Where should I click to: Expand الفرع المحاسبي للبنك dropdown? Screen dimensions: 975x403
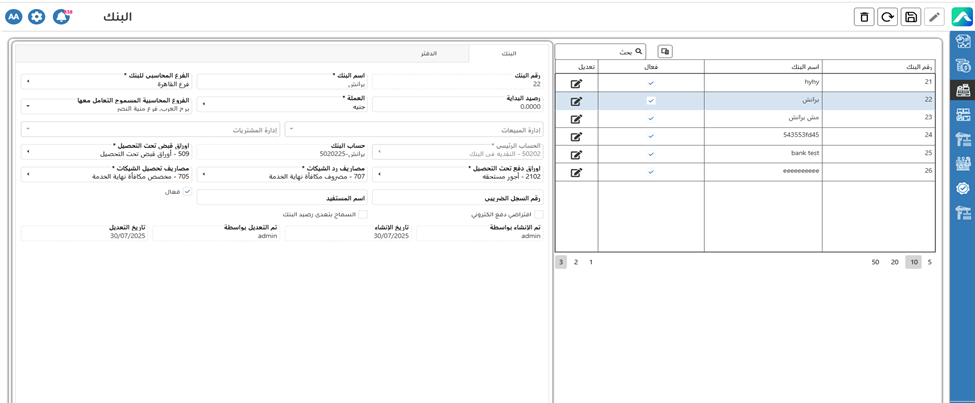(x=106, y=80)
